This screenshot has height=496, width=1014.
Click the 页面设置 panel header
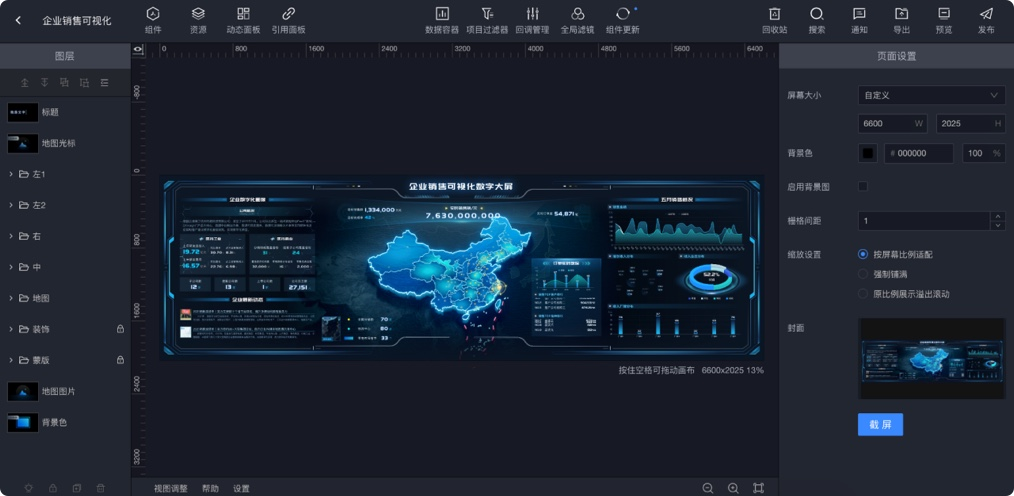click(896, 56)
